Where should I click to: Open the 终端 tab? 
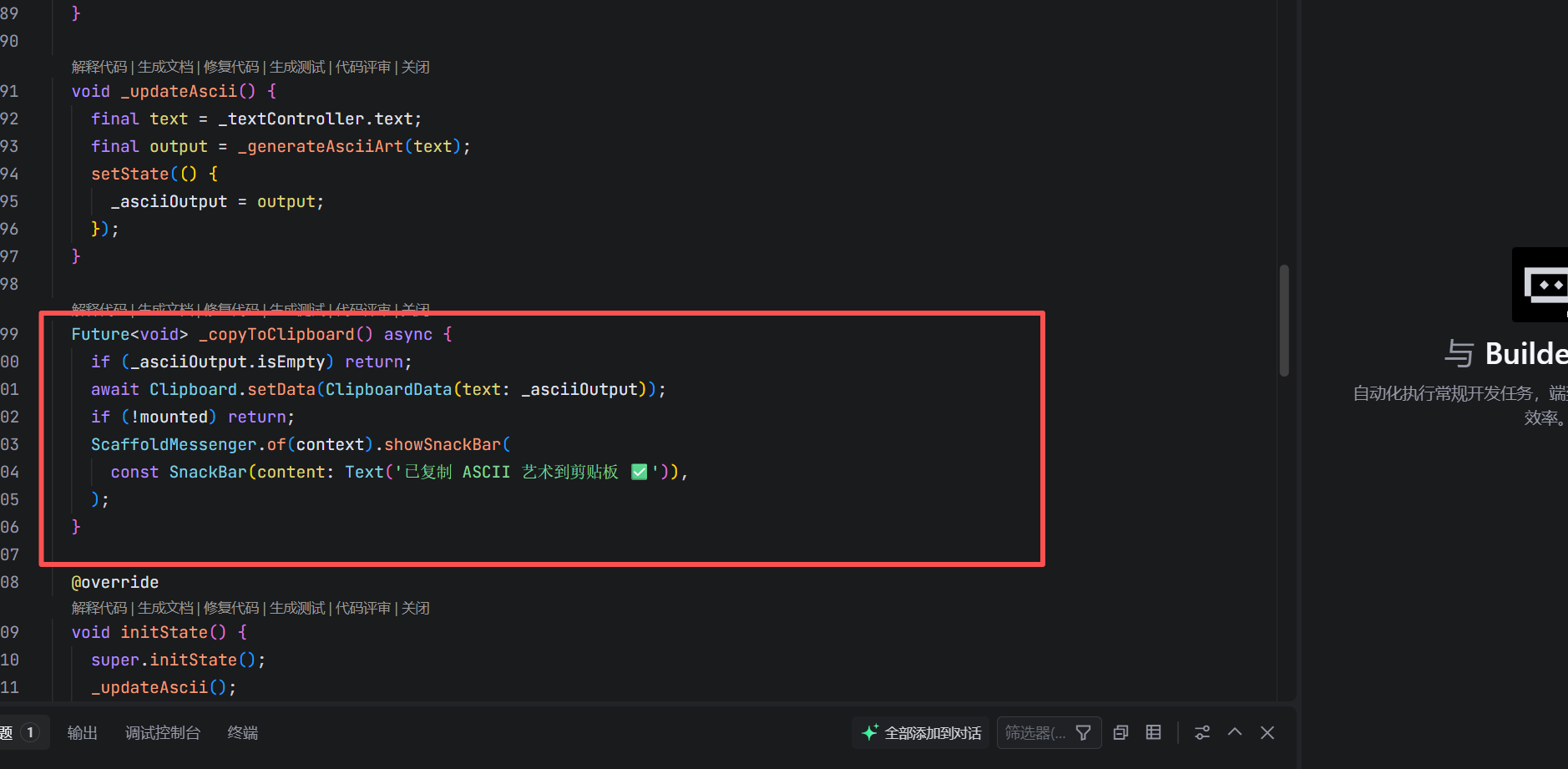[x=243, y=732]
